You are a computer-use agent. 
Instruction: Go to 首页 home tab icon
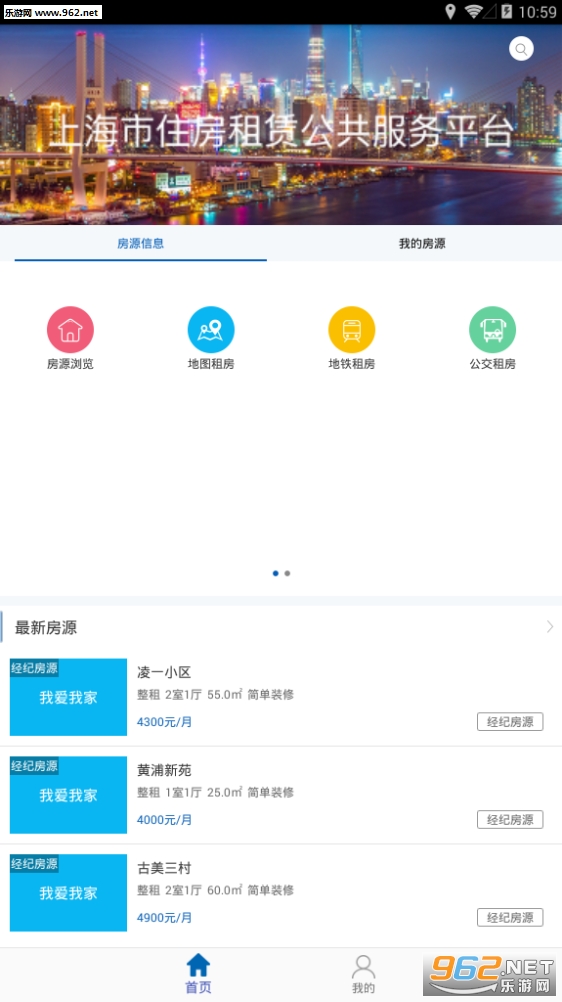[198, 965]
